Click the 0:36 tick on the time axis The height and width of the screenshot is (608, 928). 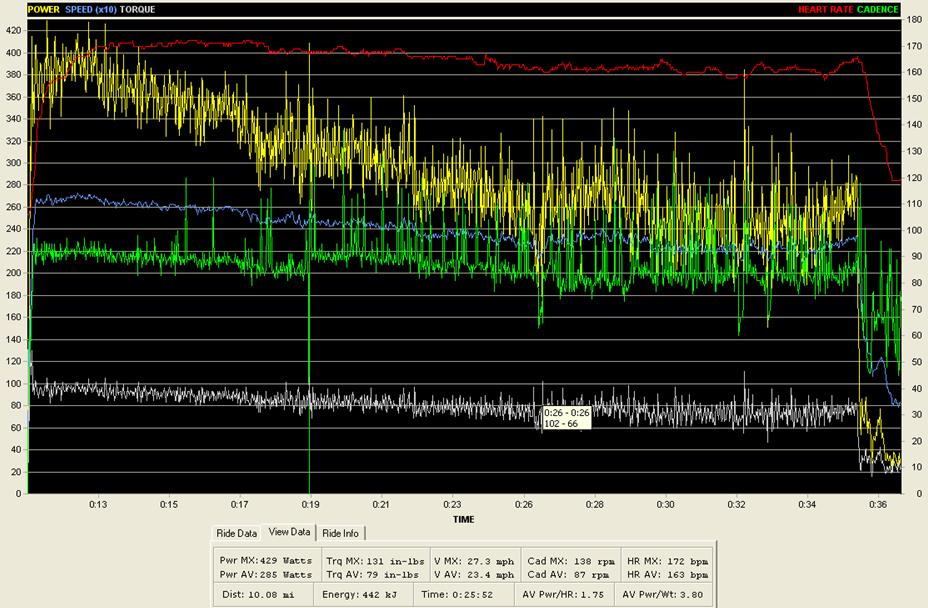pyautogui.click(x=878, y=504)
